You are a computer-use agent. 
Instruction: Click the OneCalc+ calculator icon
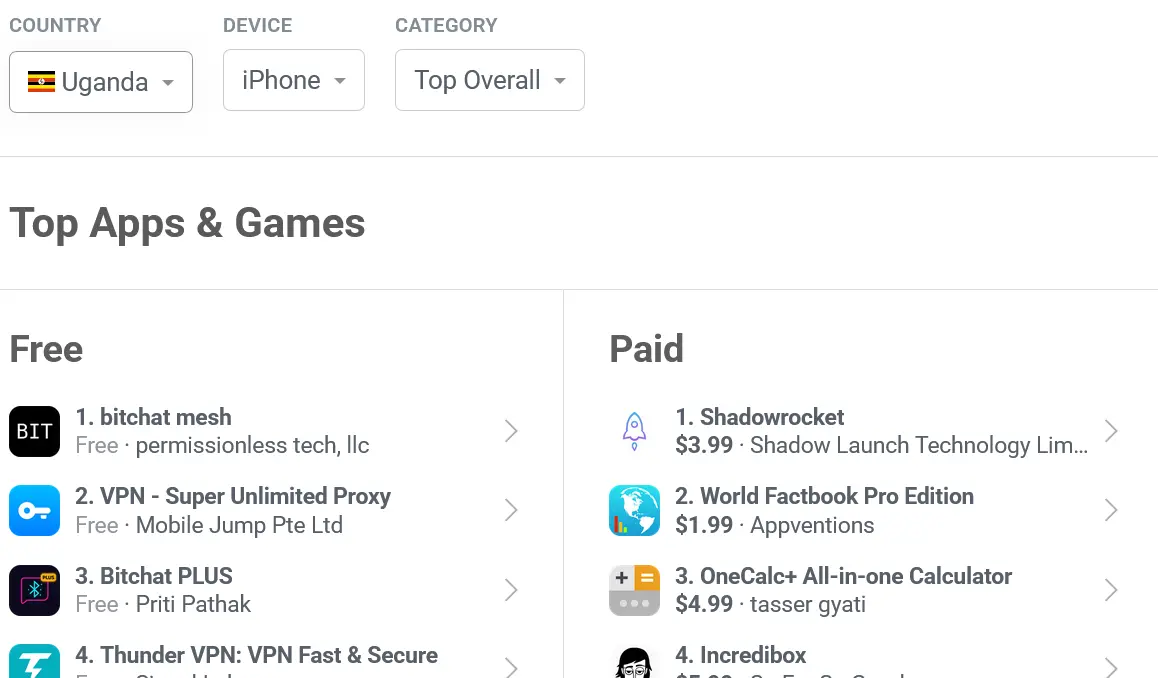(x=634, y=590)
